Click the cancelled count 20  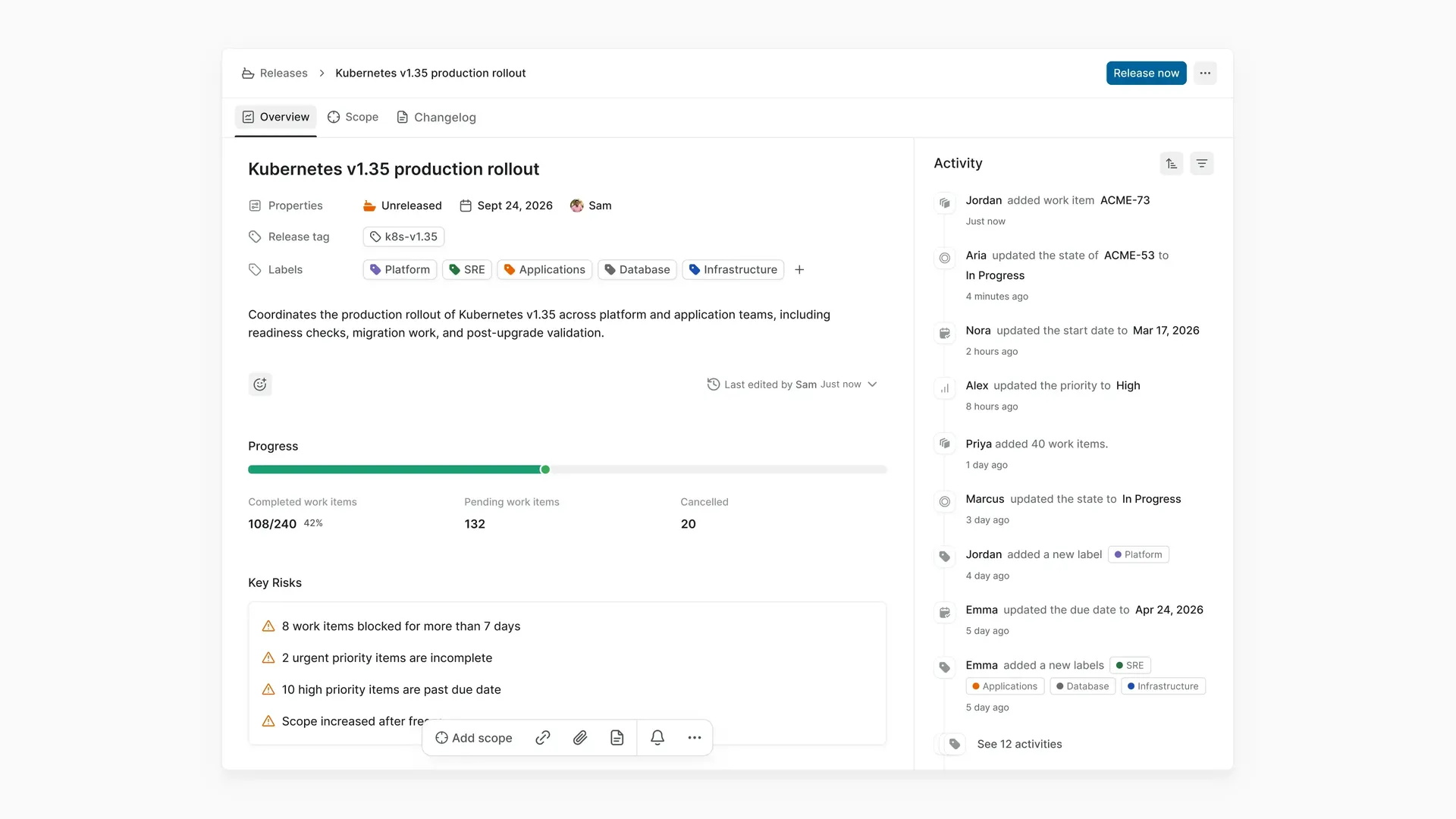coord(688,524)
